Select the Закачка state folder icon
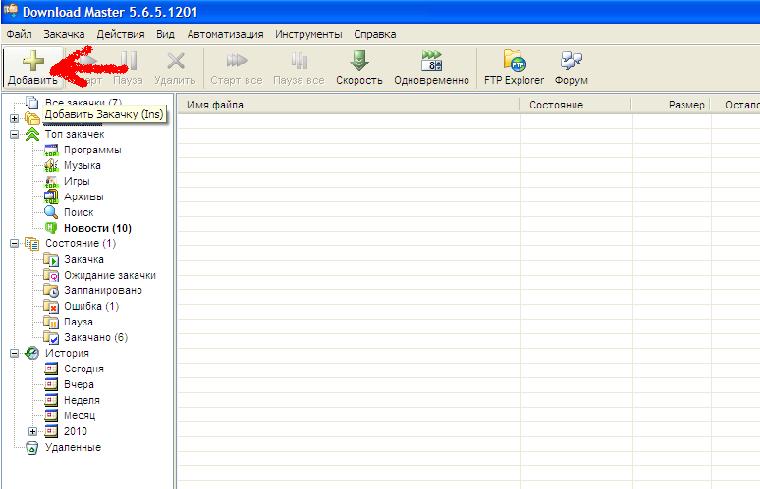The height and width of the screenshot is (489, 760). (51, 260)
